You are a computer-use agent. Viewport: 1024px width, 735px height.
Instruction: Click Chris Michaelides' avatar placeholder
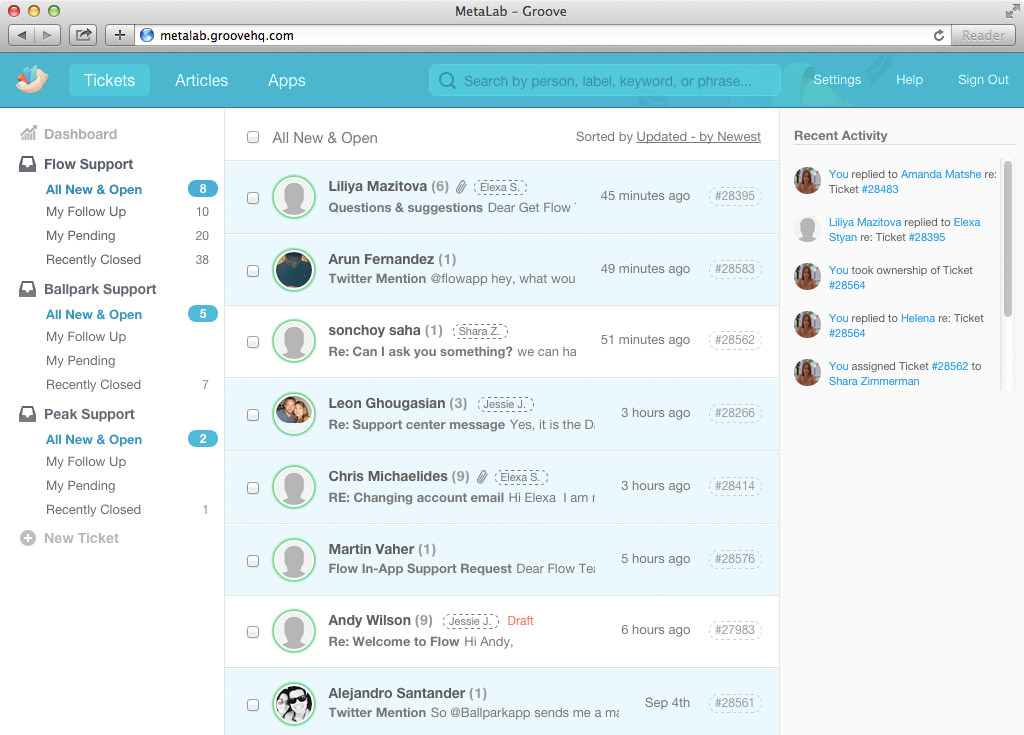point(294,487)
